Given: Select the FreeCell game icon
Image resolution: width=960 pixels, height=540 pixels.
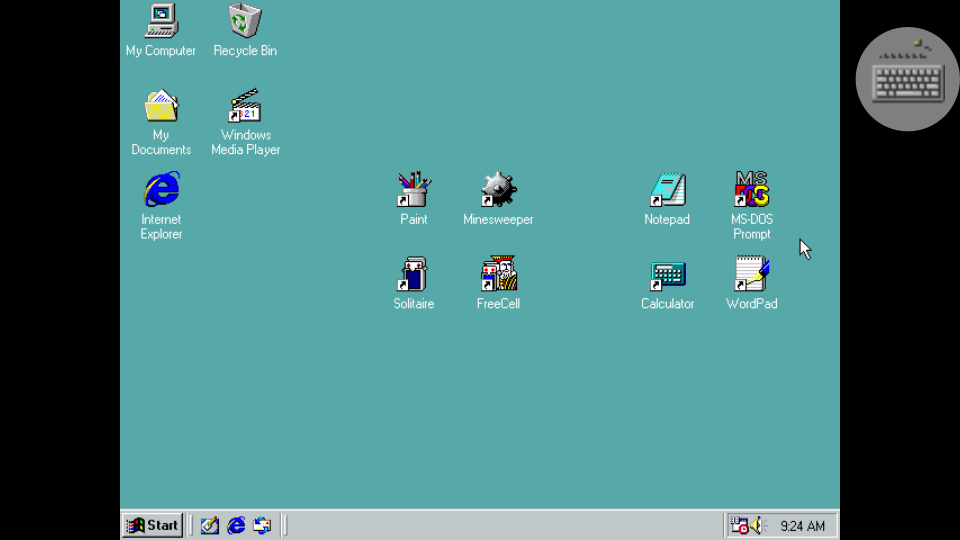Looking at the screenshot, I should click(498, 274).
